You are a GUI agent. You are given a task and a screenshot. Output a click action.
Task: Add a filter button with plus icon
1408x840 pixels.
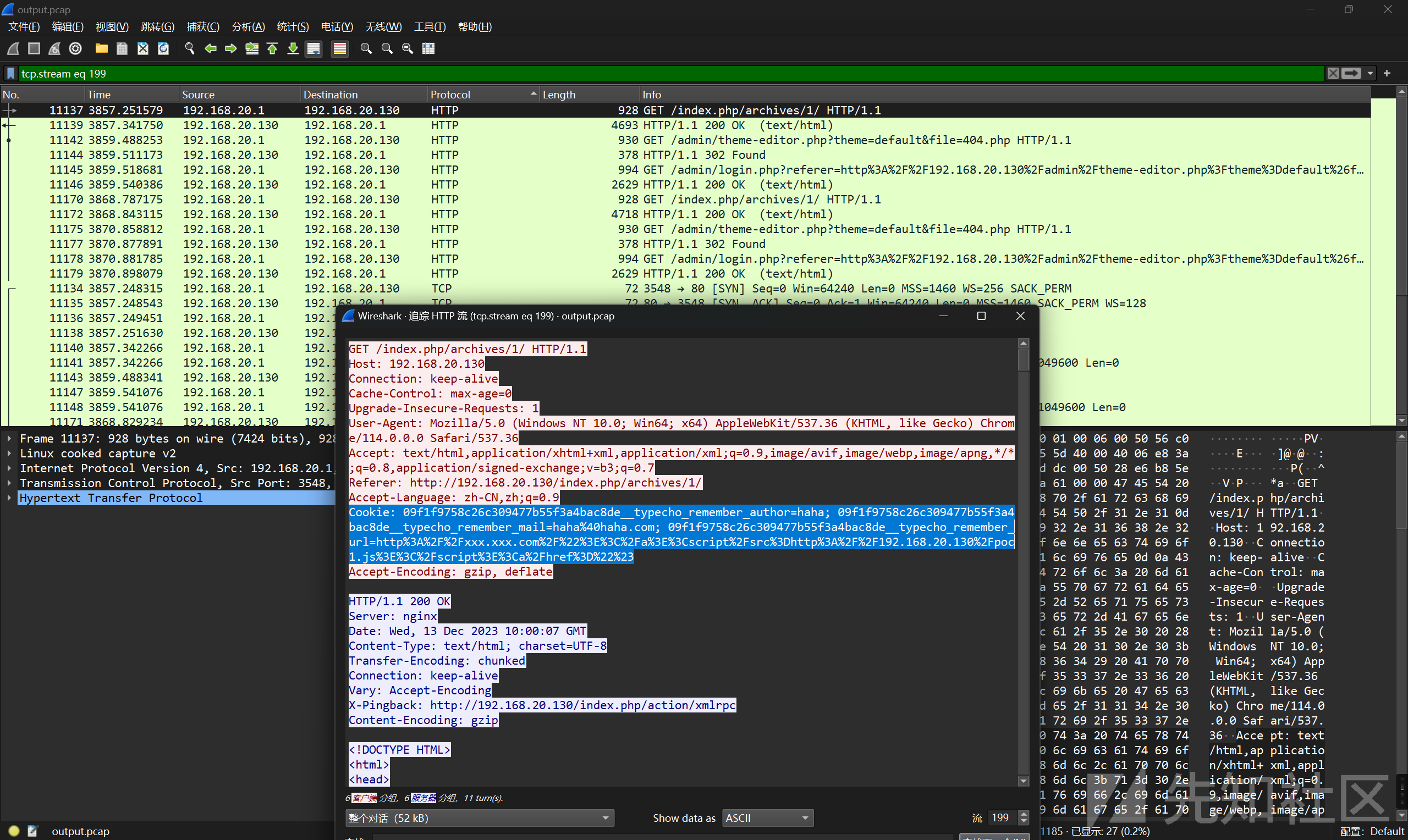click(x=1387, y=74)
